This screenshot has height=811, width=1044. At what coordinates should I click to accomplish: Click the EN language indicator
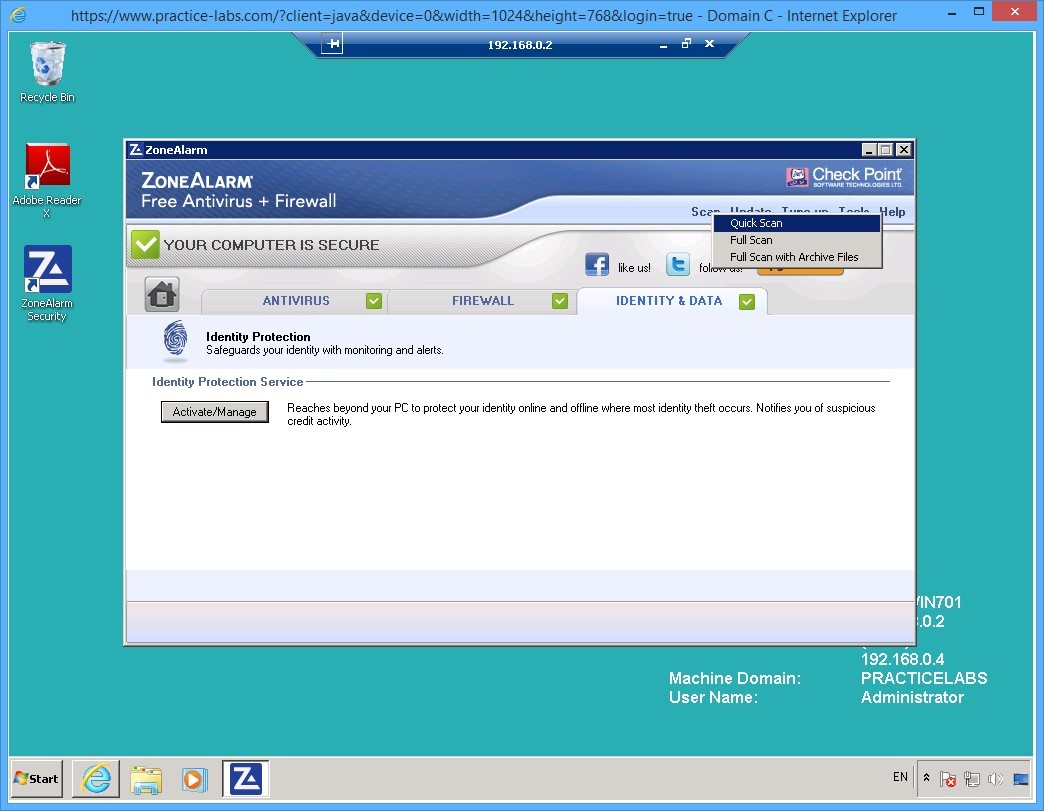point(899,777)
